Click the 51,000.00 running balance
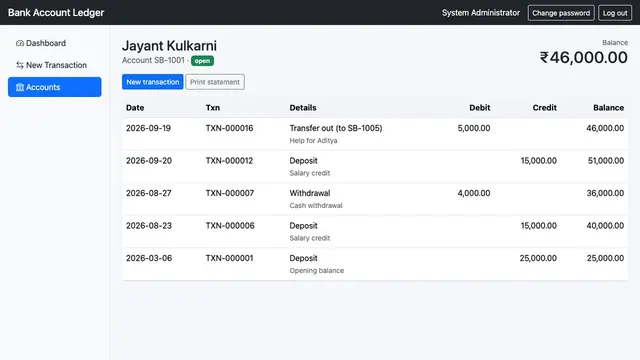The image size is (640, 360). click(x=606, y=161)
